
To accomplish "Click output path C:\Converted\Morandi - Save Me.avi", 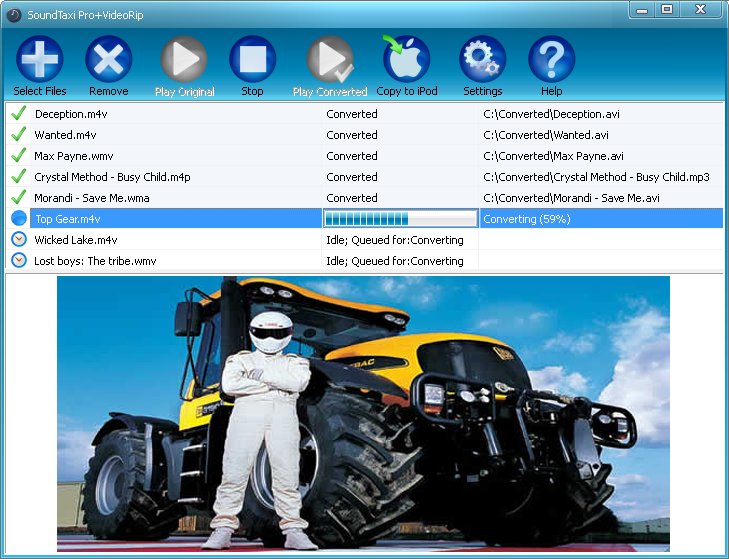I will (x=571, y=198).
